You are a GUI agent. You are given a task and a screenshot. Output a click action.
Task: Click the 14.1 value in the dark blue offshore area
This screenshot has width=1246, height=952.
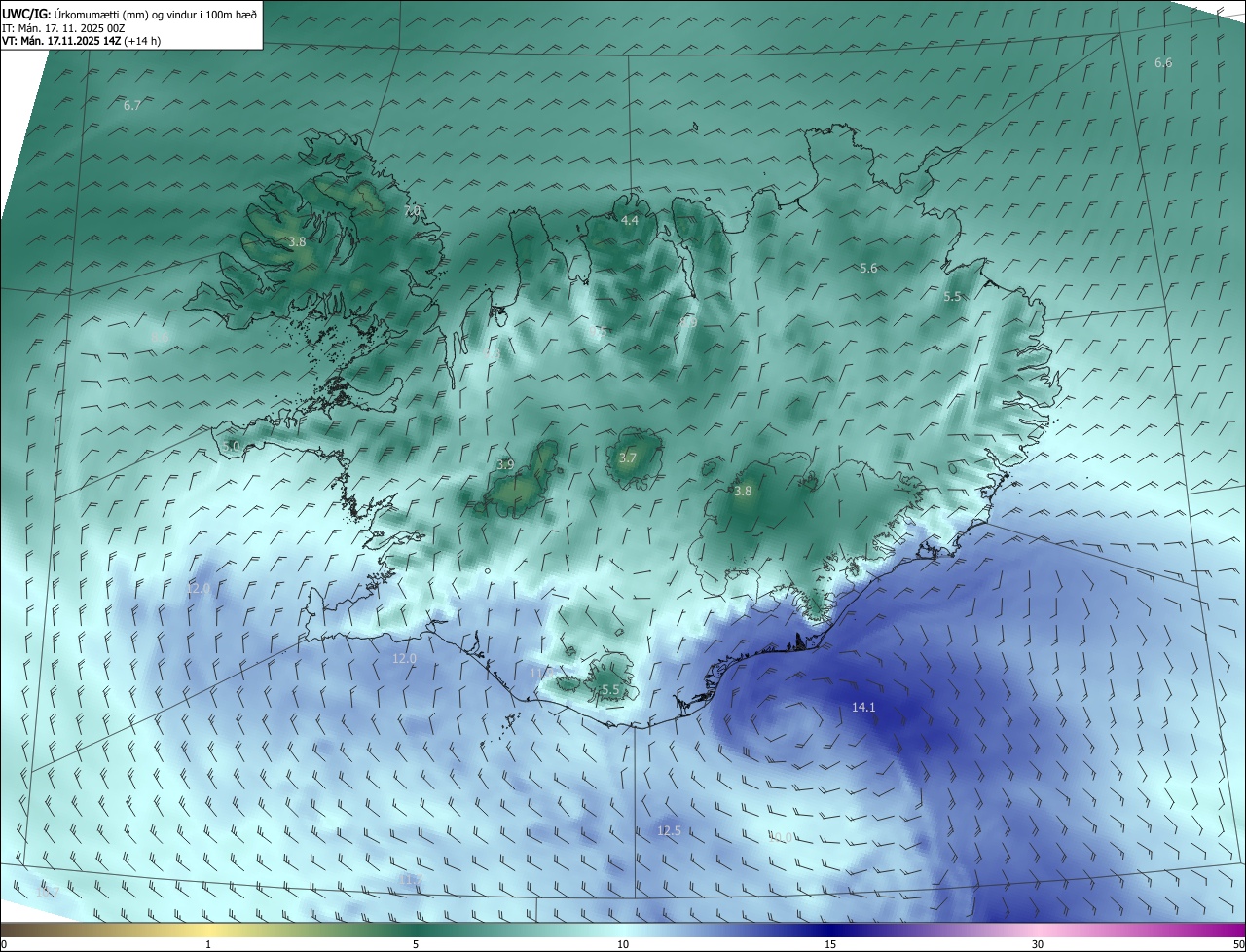(863, 708)
